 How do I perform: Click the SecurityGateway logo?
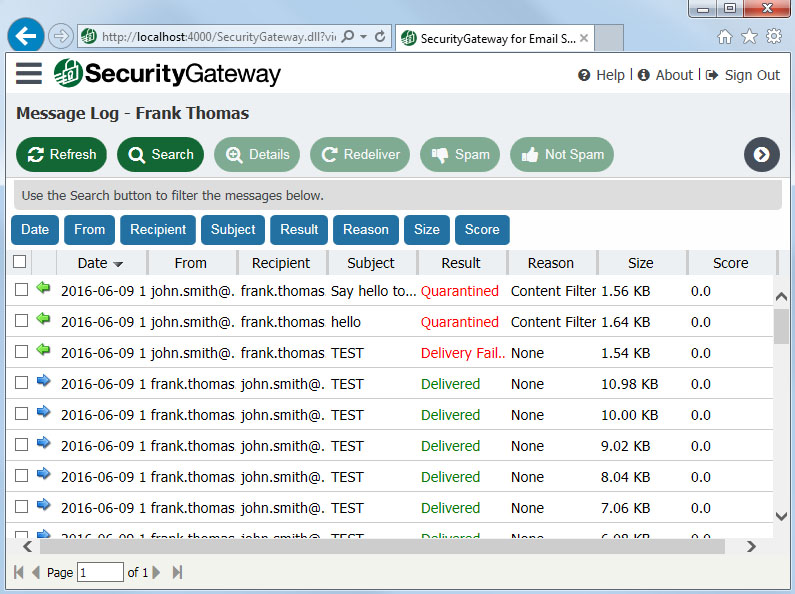pos(167,73)
